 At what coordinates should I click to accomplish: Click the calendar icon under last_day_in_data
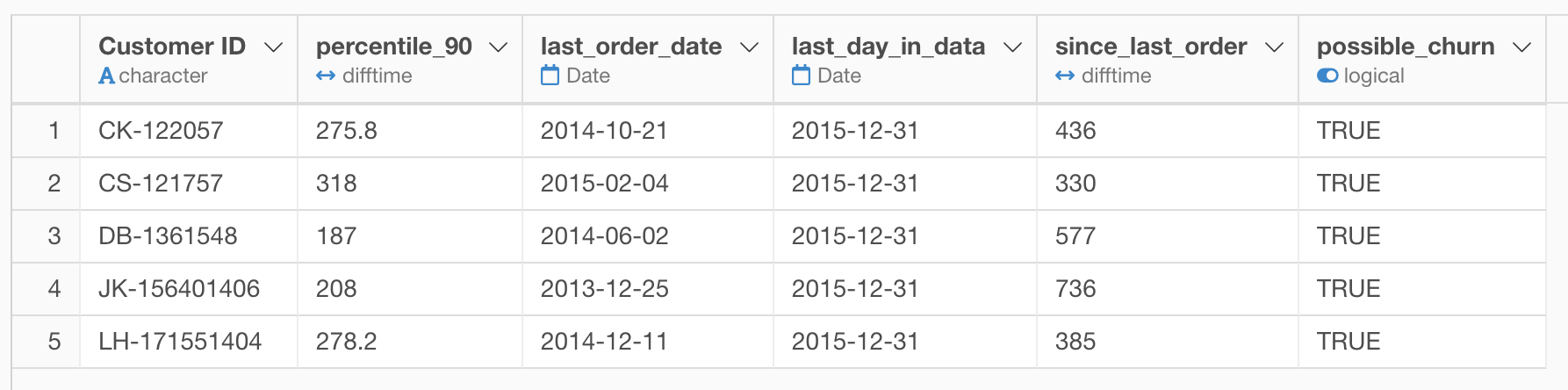(x=802, y=76)
